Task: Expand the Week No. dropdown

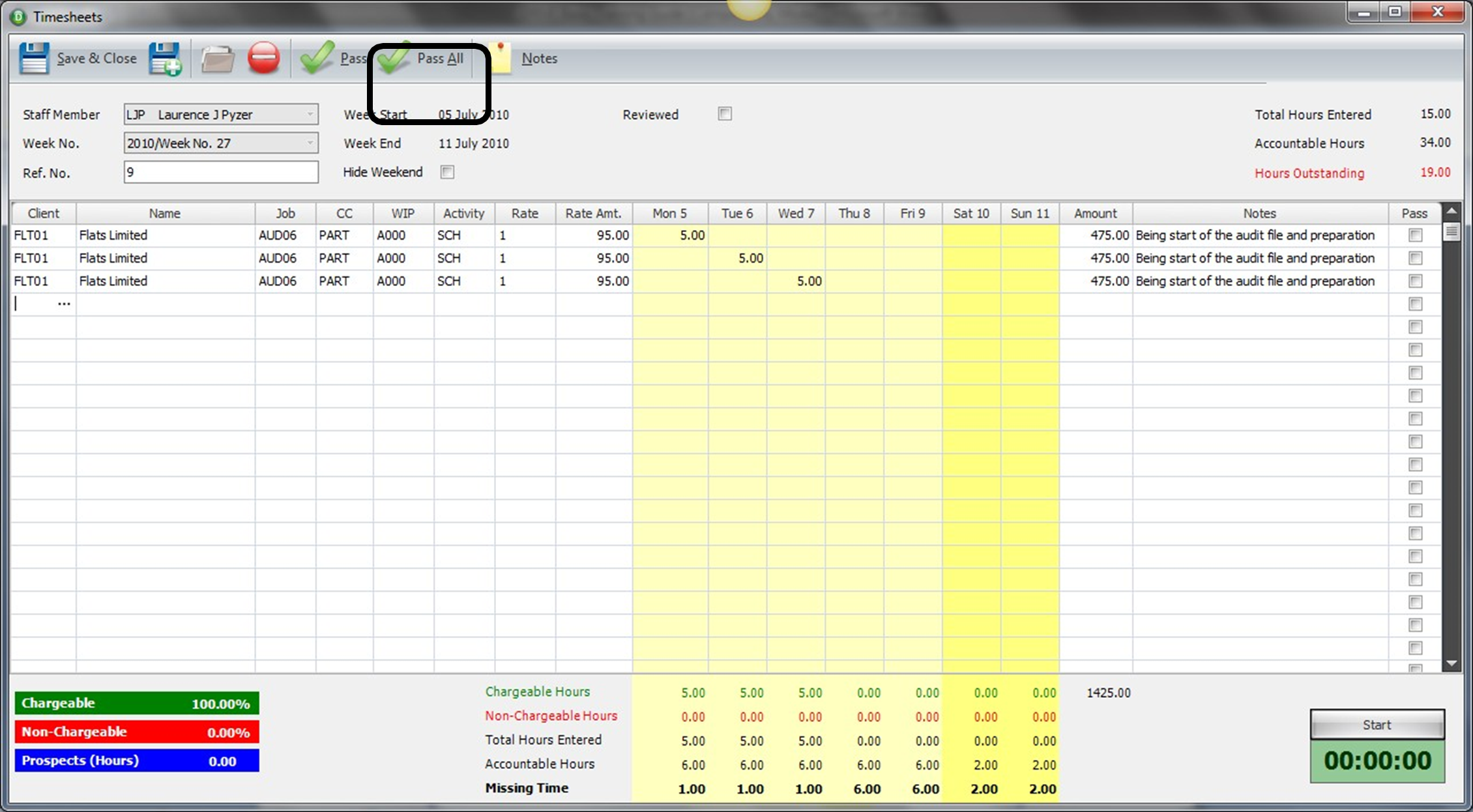Action: pos(310,143)
